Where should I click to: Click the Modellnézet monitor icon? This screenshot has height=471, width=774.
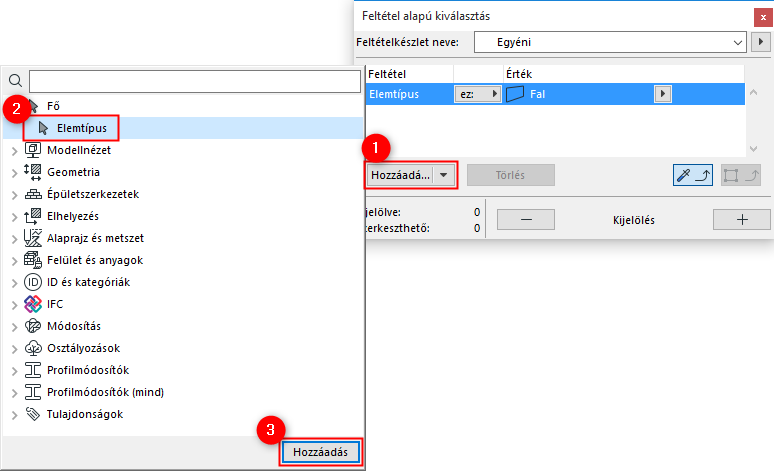(x=33, y=150)
